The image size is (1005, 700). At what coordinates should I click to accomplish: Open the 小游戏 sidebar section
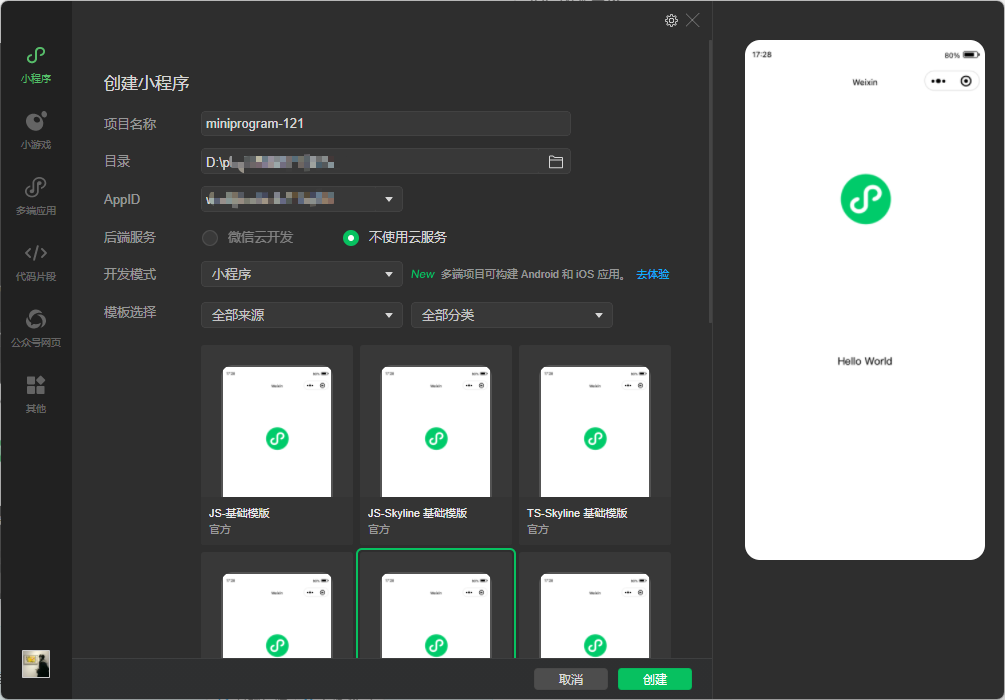pyautogui.click(x=36, y=131)
